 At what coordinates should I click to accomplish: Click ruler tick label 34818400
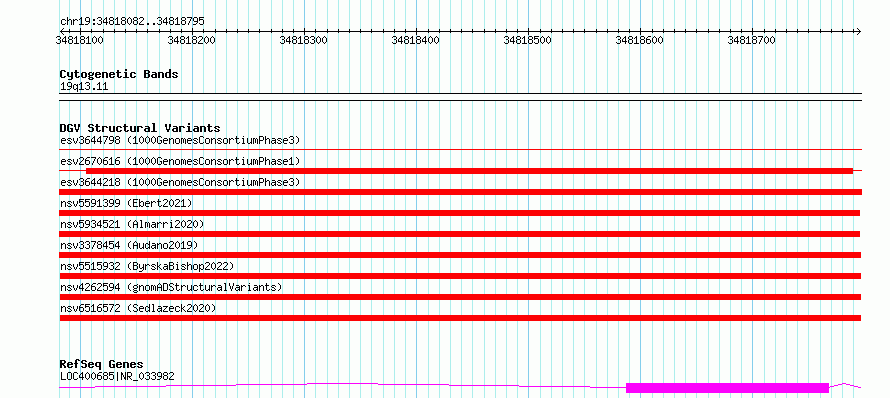(416, 40)
